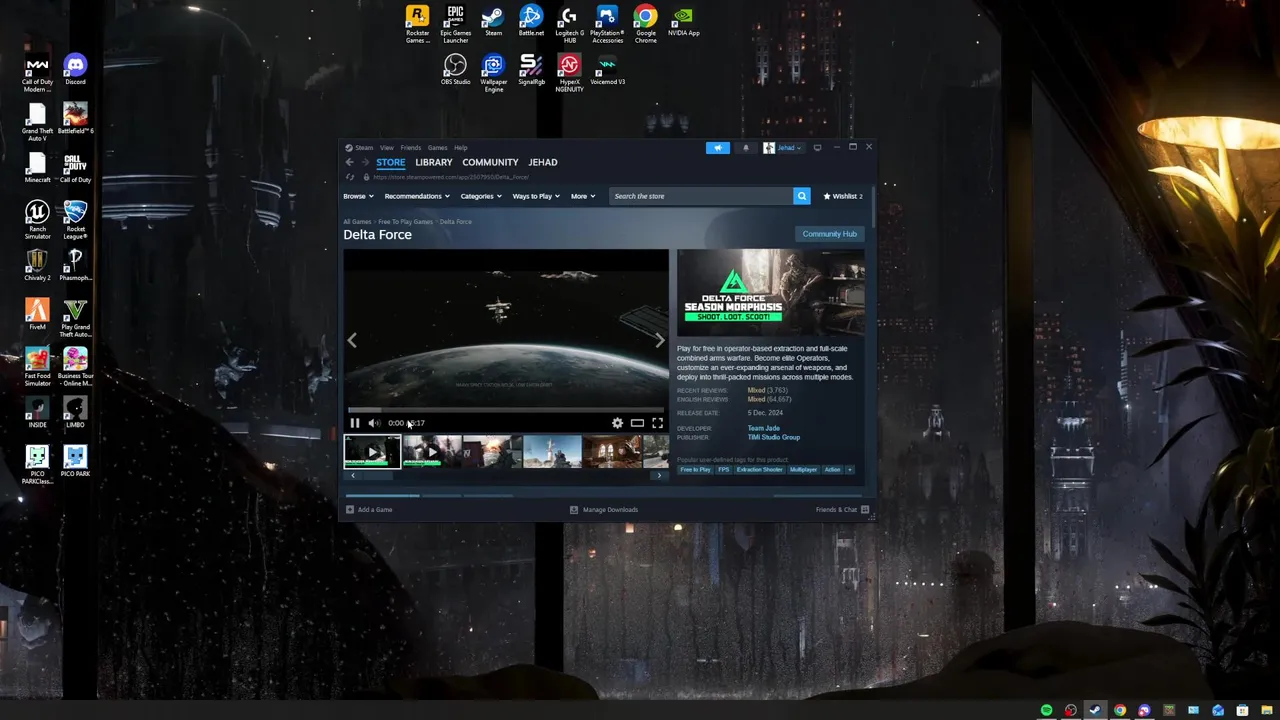Image resolution: width=1280 pixels, height=720 pixels.
Task: Select the Extraction Shooter tag
Action: click(x=760, y=470)
